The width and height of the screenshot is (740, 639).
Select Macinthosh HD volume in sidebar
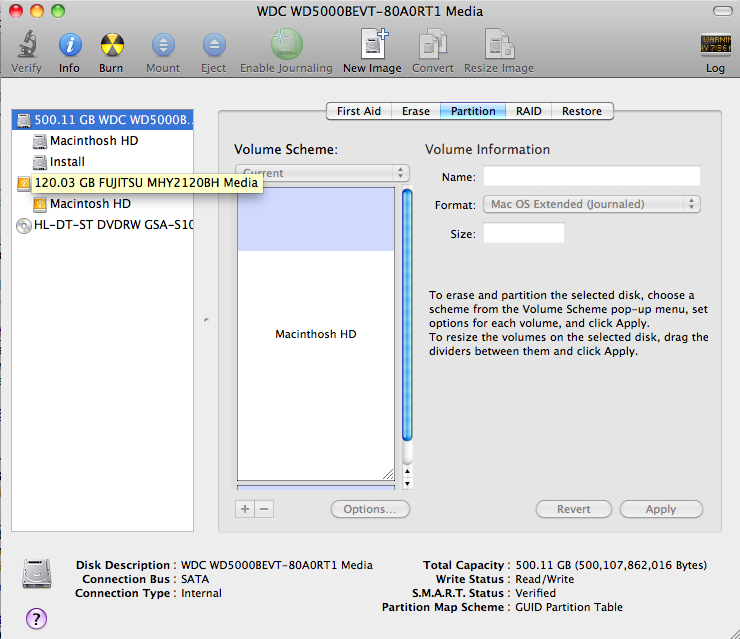pyautogui.click(x=102, y=141)
